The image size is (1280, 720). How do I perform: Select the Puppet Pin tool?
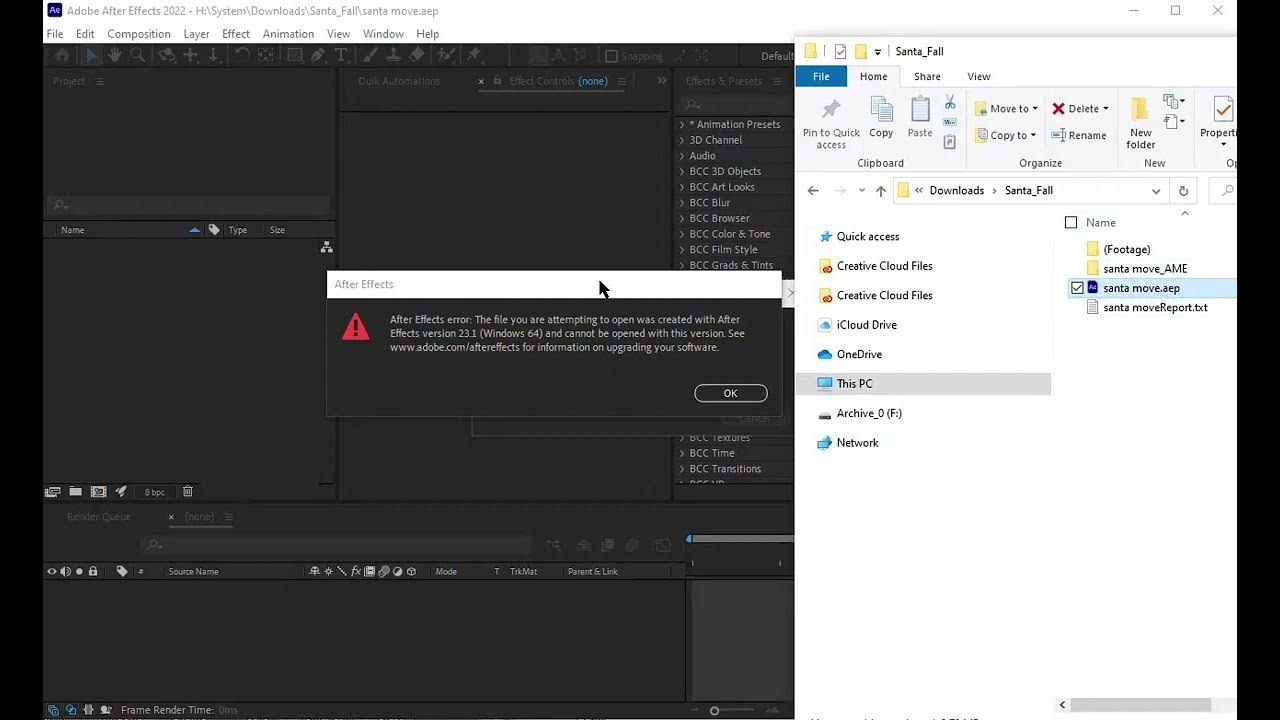coord(473,56)
